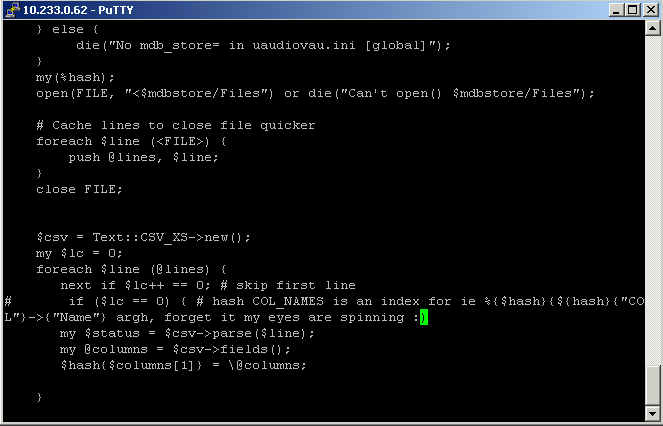
Task: Click on "$csv = Text::CSV_XS->new();" line
Action: point(143,237)
